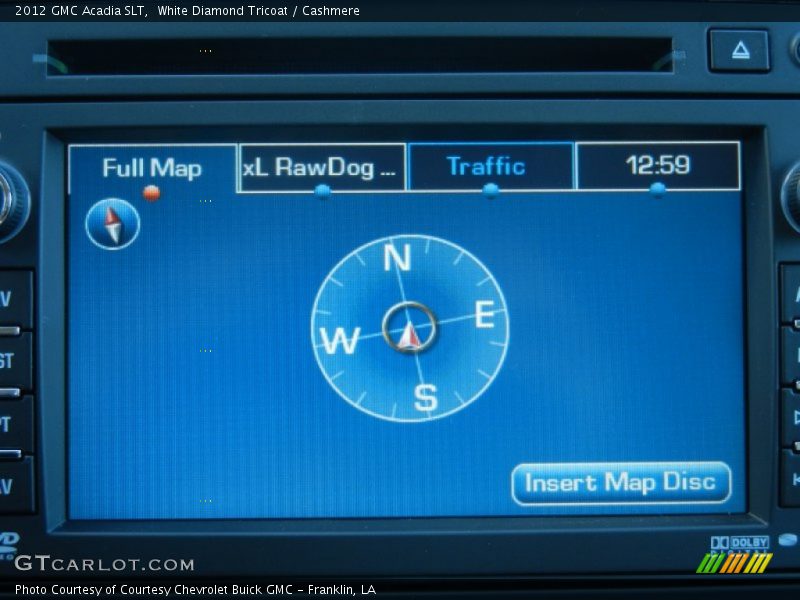800x600 pixels.
Task: Switch to the Full Map tab
Action: (152, 167)
